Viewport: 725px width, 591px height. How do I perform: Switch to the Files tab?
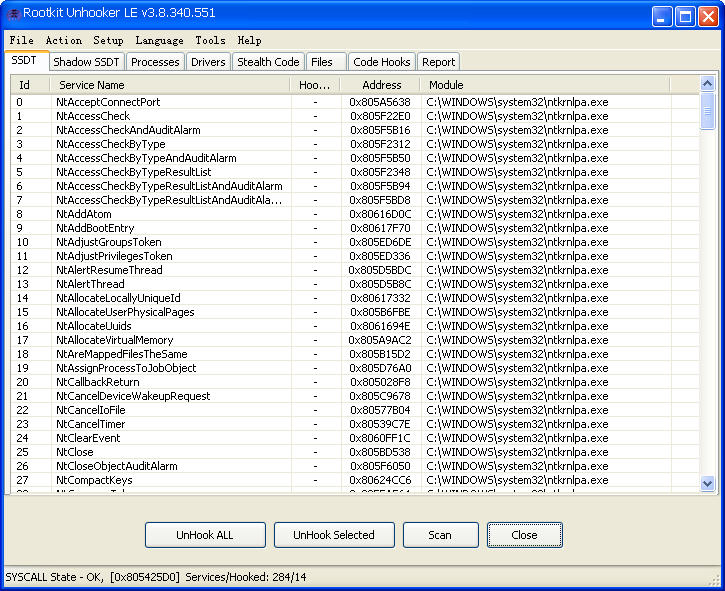[326, 62]
